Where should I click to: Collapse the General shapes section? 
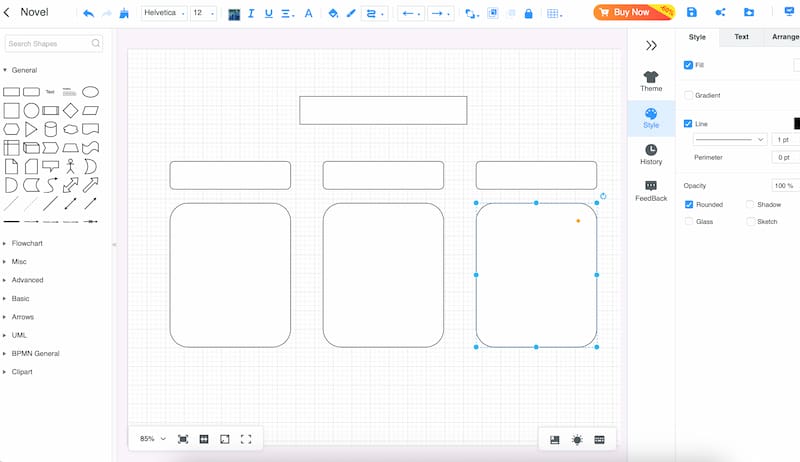(20, 70)
